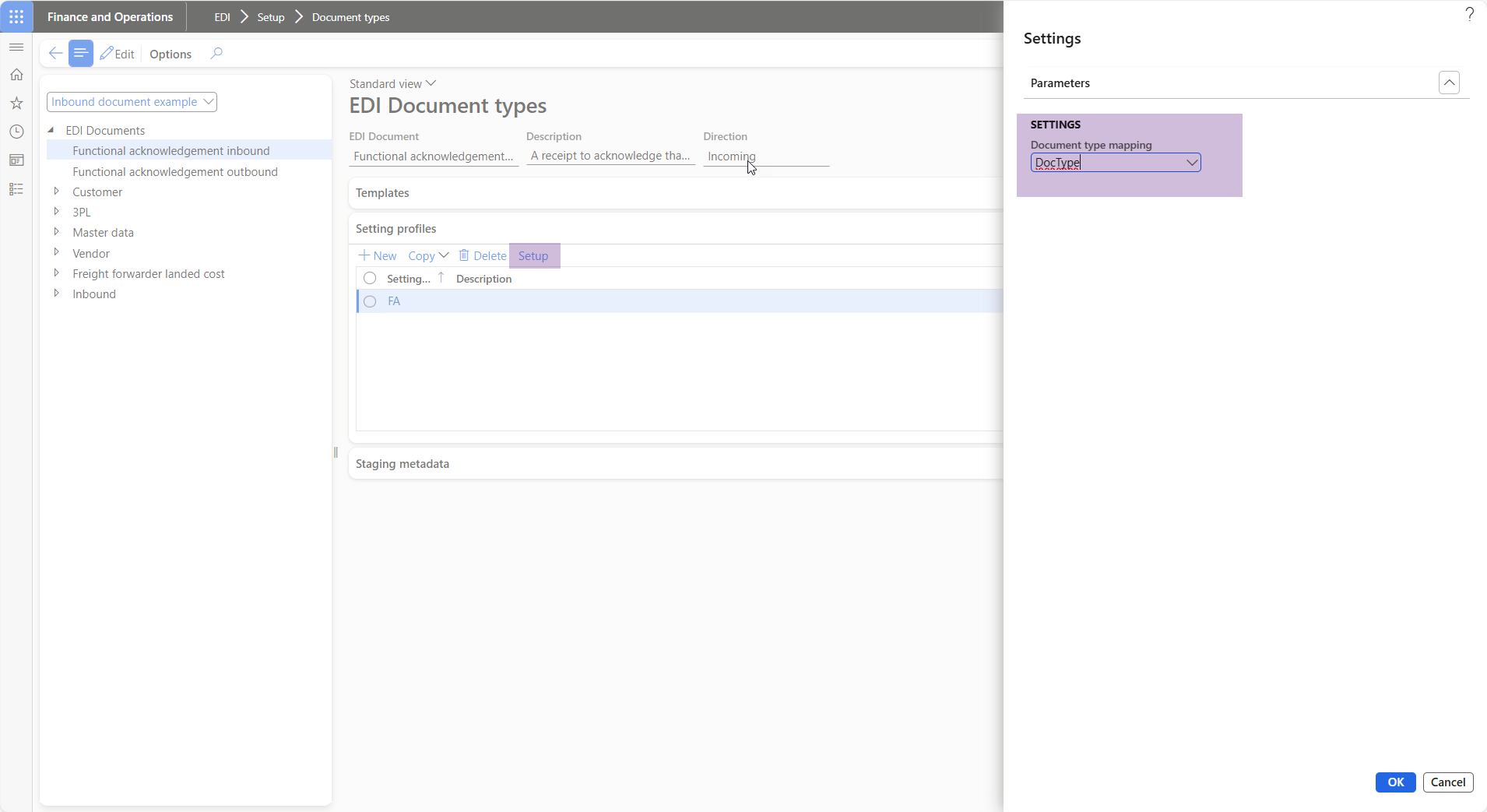Viewport: 1487px width, 812px height.
Task: Click the Setup button in Setting profiles
Action: click(x=533, y=256)
